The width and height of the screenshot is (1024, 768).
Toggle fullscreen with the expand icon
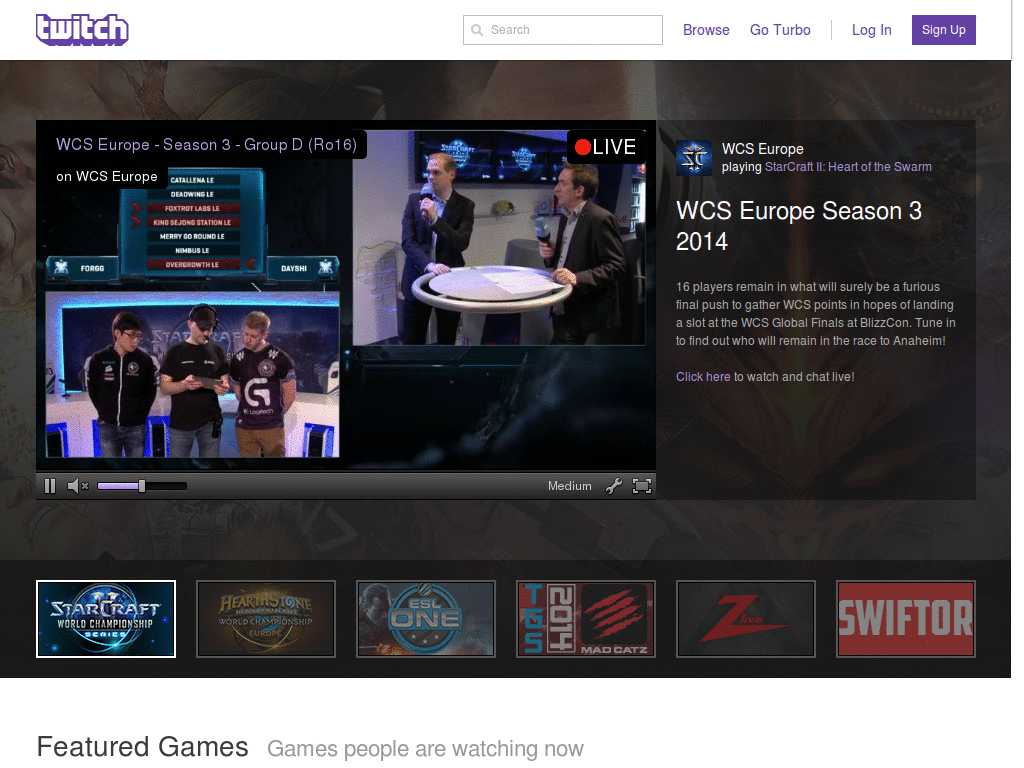tap(642, 486)
